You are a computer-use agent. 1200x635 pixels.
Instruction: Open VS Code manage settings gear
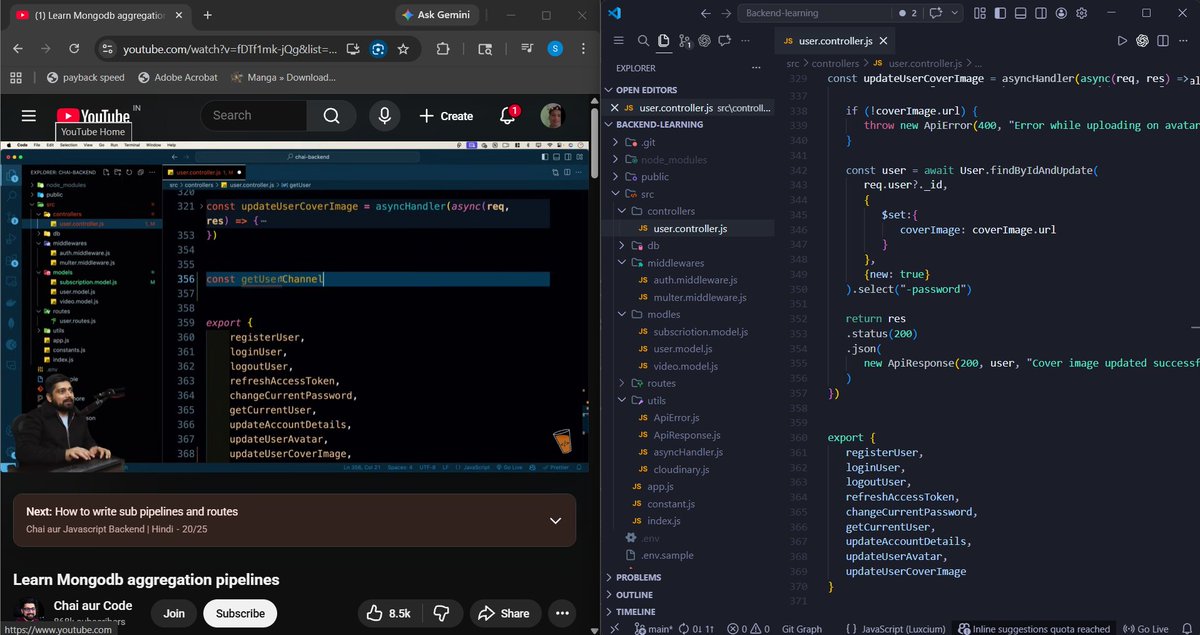pyautogui.click(x=1082, y=13)
